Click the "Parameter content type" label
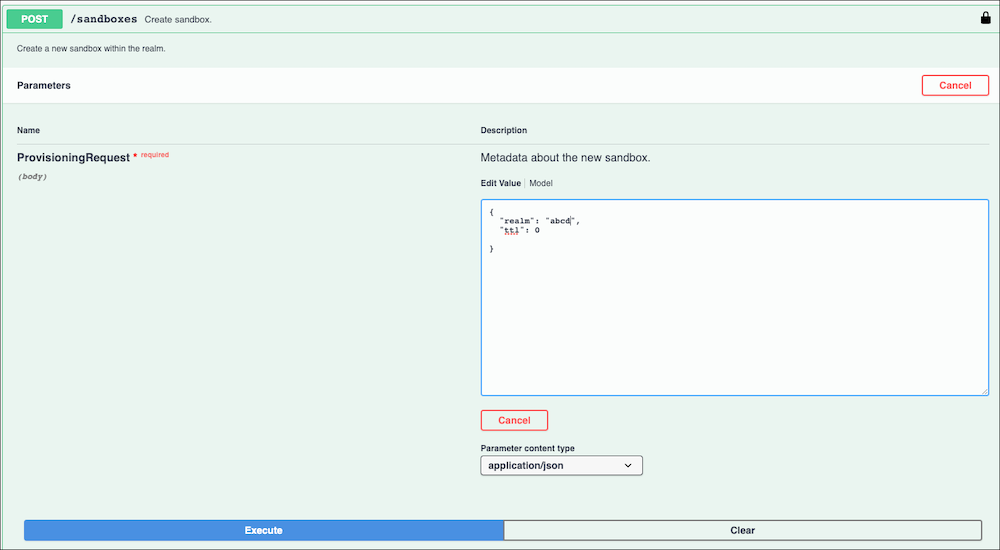The image size is (1000, 550). click(527, 449)
